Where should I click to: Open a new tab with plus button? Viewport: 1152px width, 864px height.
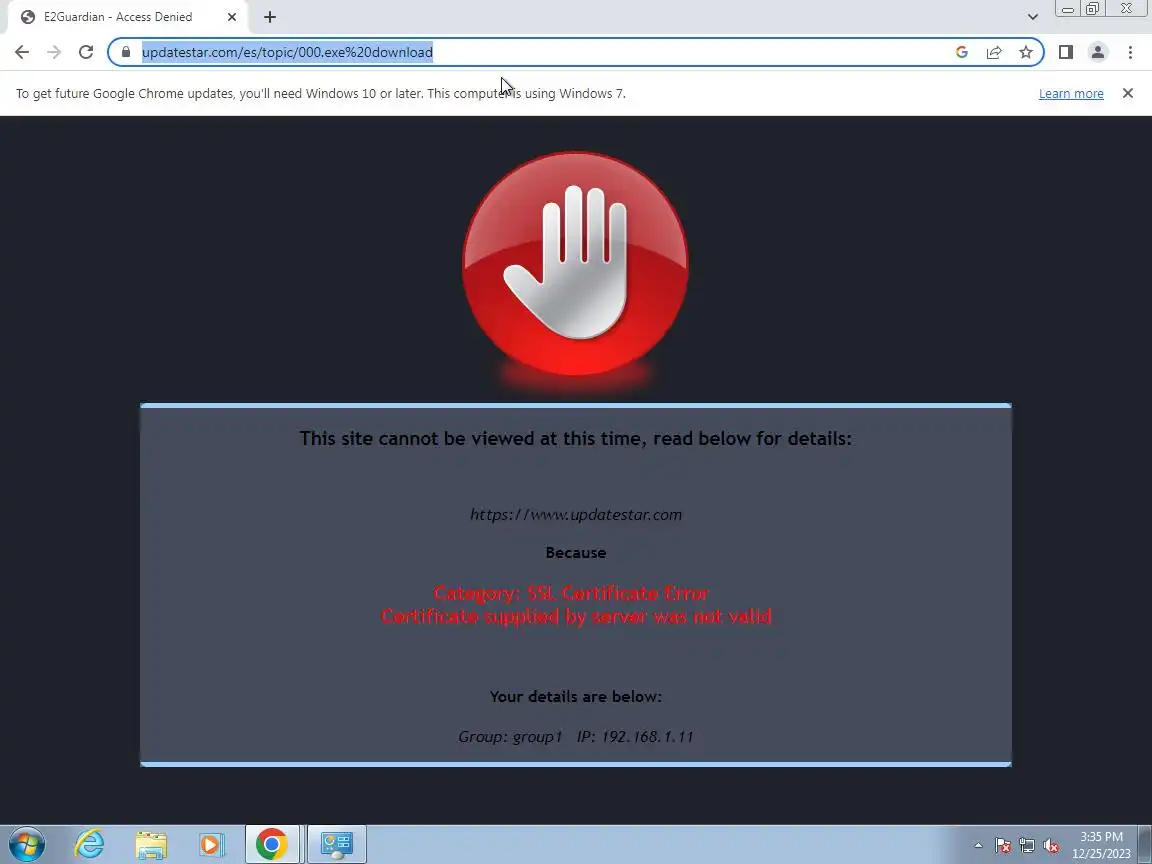270,17
